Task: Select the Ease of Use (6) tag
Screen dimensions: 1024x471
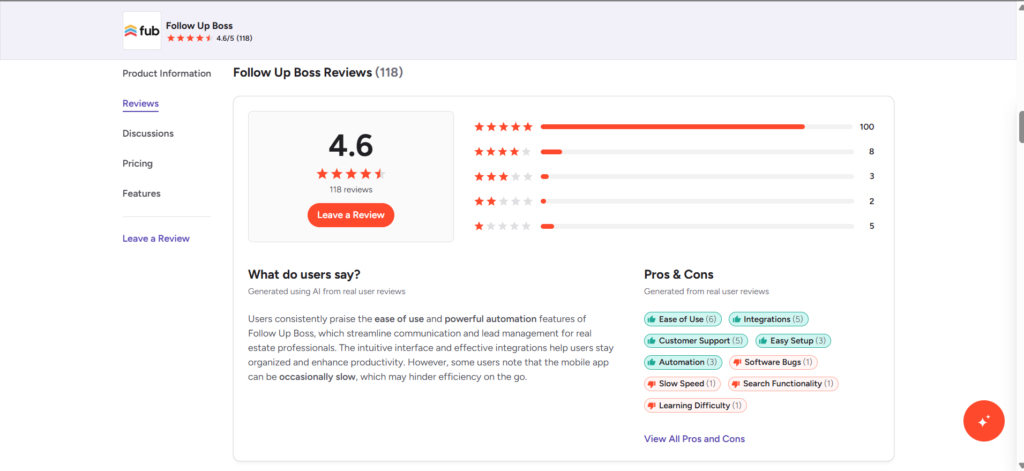Action: pyautogui.click(x=682, y=319)
